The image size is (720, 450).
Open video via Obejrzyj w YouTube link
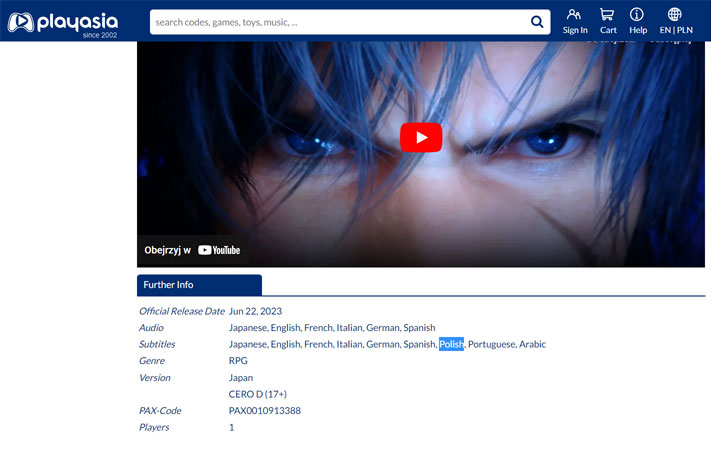(x=192, y=250)
